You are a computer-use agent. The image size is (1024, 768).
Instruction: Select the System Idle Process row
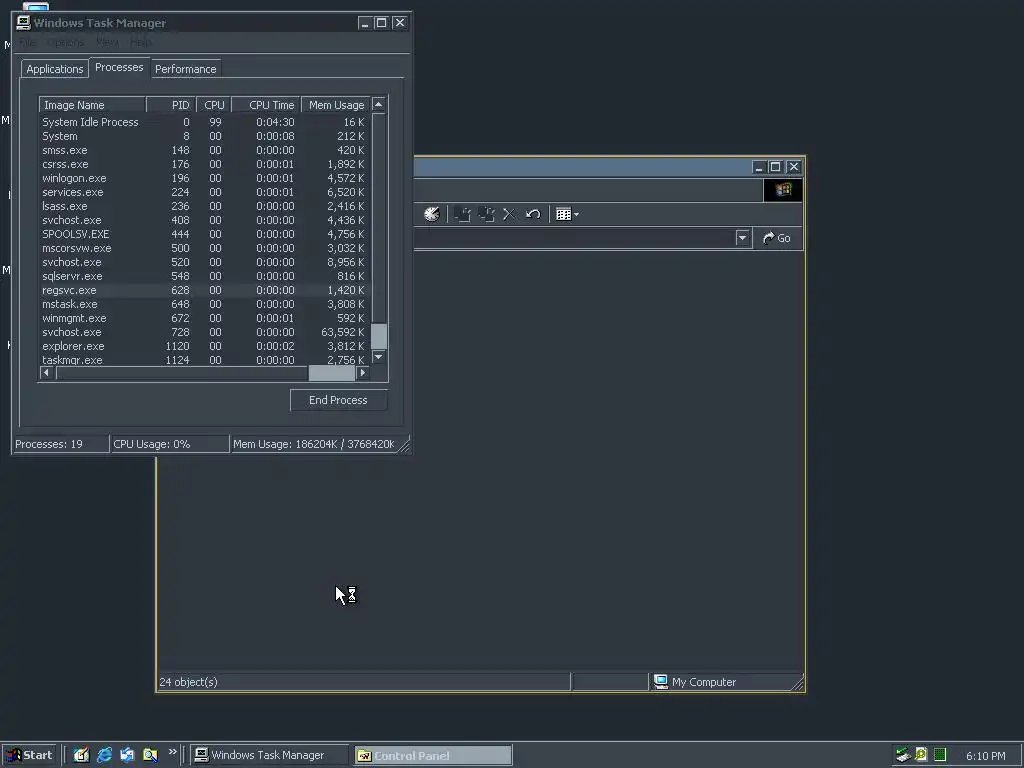point(204,122)
